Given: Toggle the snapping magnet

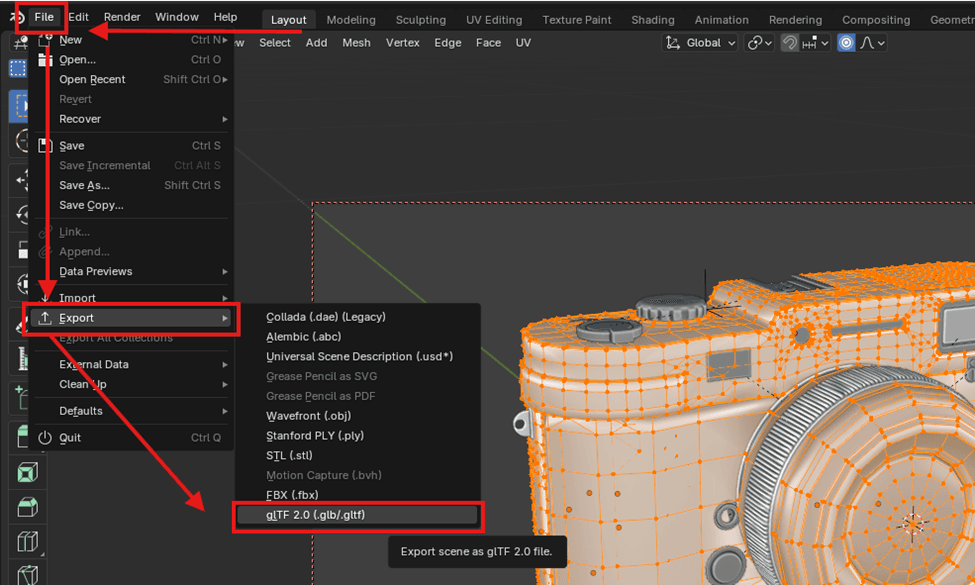Looking at the screenshot, I should pos(790,43).
